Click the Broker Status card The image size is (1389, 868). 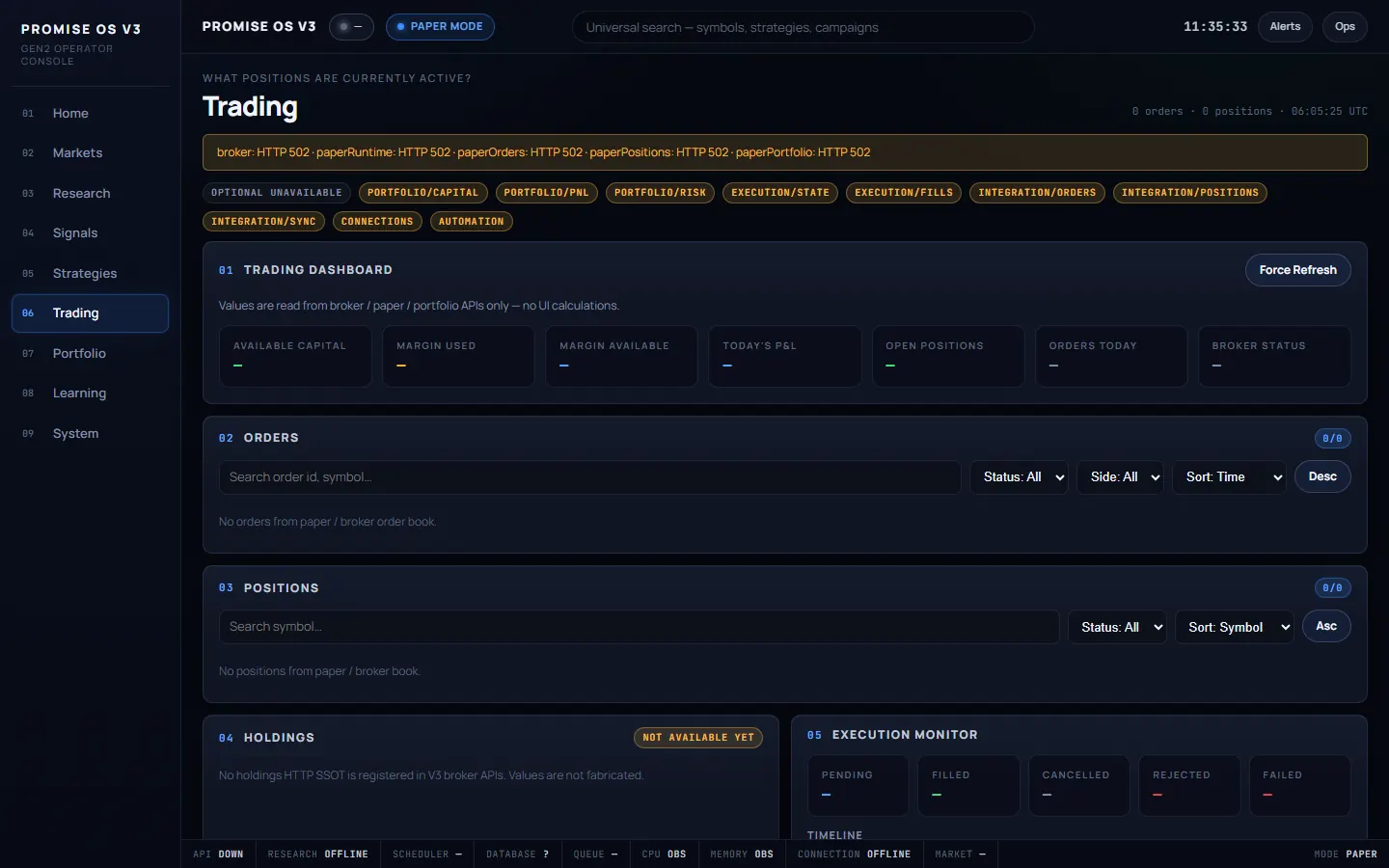tap(1274, 356)
